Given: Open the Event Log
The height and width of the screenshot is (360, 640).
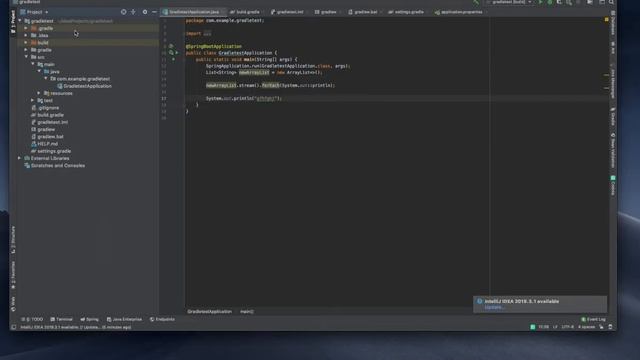Looking at the screenshot, I should [593, 319].
